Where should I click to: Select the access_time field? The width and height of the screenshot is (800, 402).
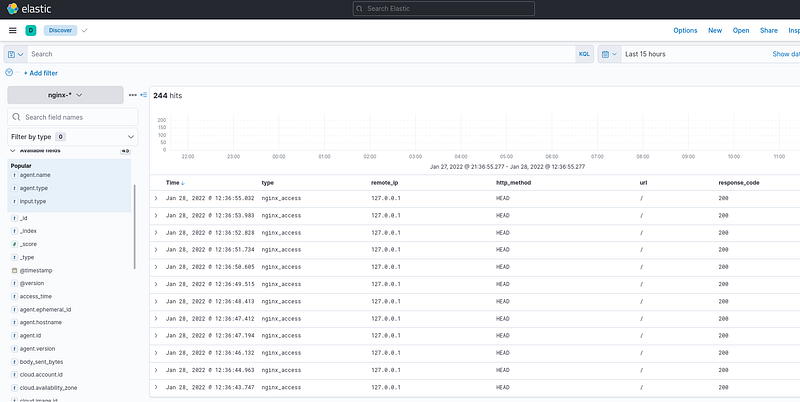click(36, 296)
